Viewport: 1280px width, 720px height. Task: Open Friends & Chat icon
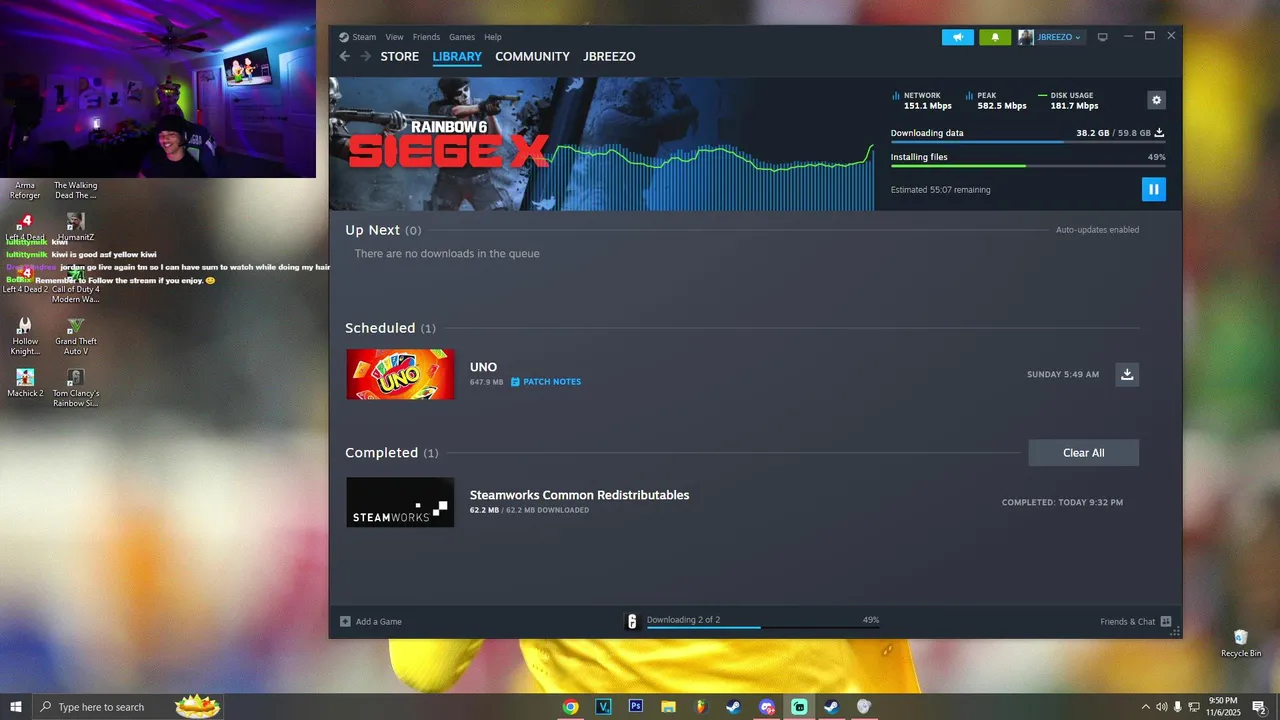pos(1166,621)
